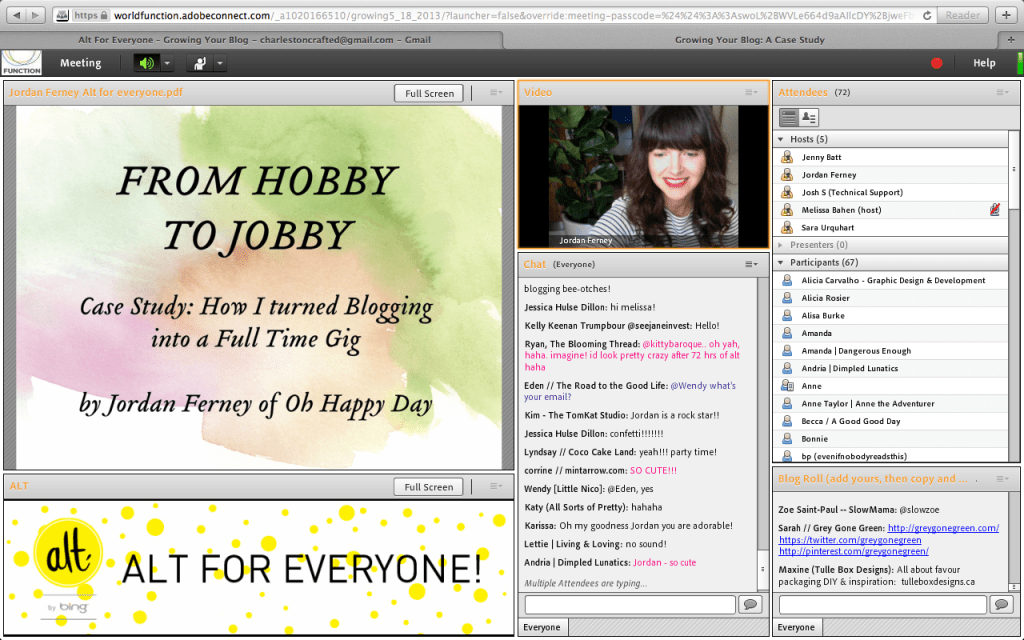Toggle the green speaker audio button

(147, 63)
